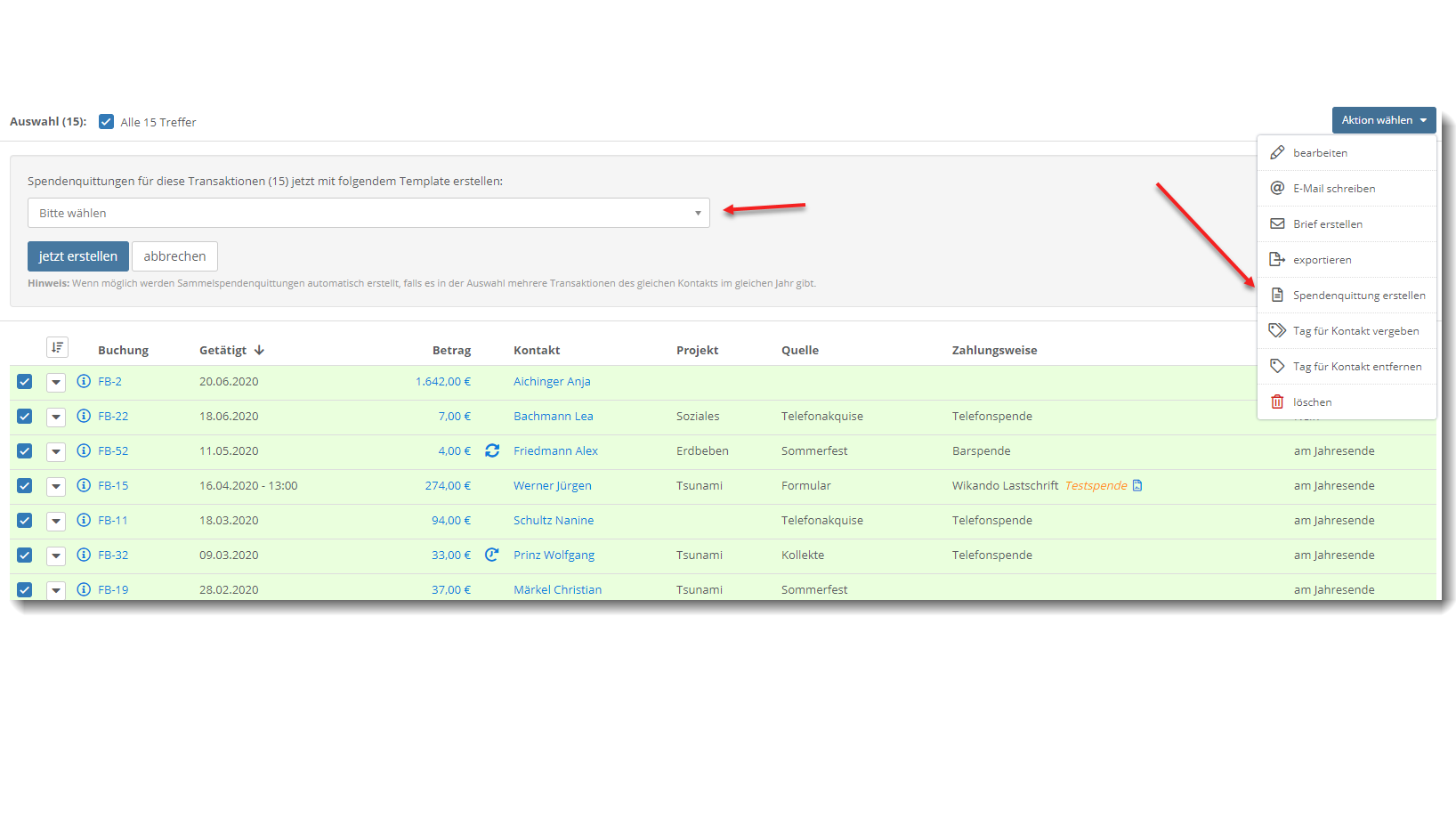
Task: Click the tag icon beside Tag für Kontakt vergeben
Action: (1278, 330)
